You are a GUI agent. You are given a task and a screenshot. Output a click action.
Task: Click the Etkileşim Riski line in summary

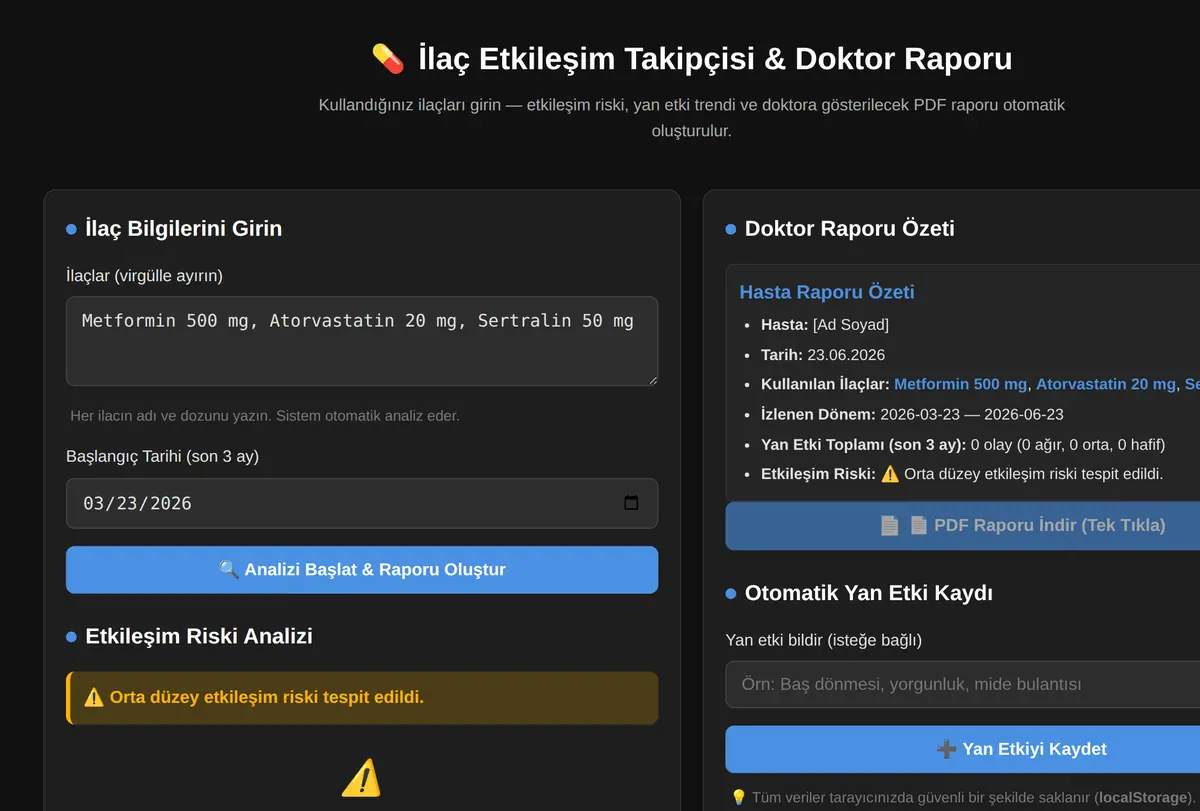962,474
